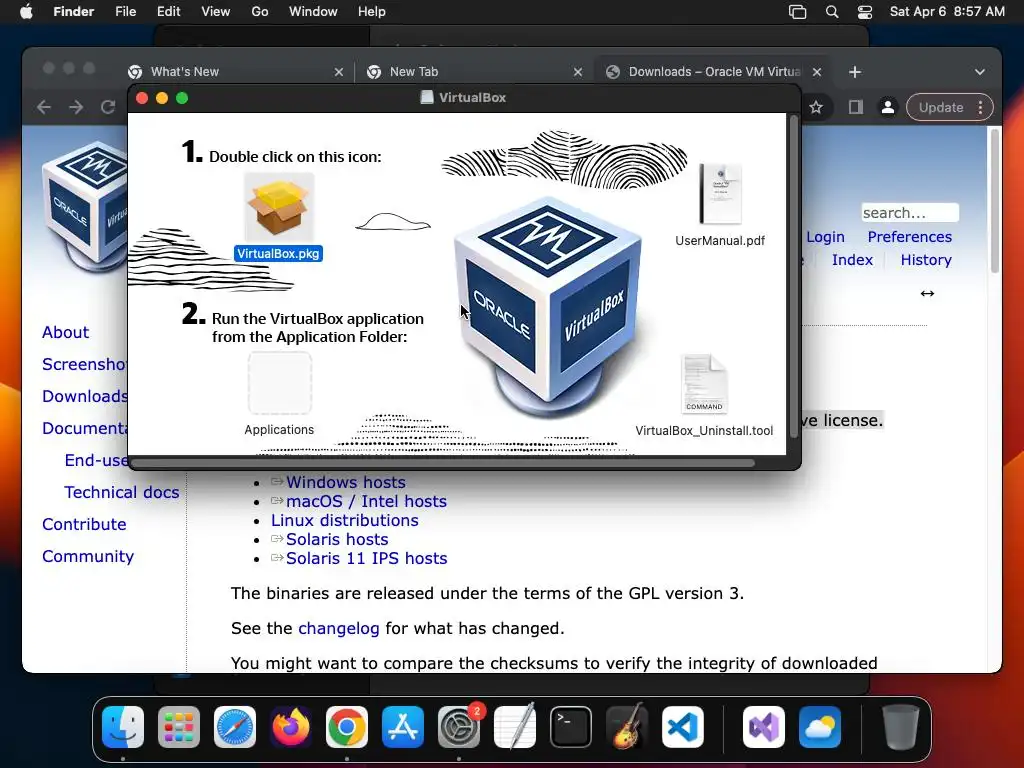
Task: Open the macOS / Intel hosts link
Action: [x=366, y=501]
